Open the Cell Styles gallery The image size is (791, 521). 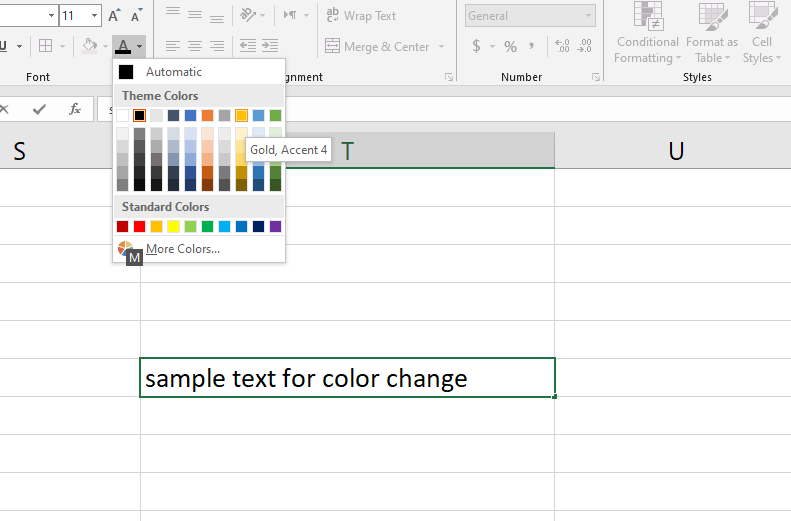761,33
